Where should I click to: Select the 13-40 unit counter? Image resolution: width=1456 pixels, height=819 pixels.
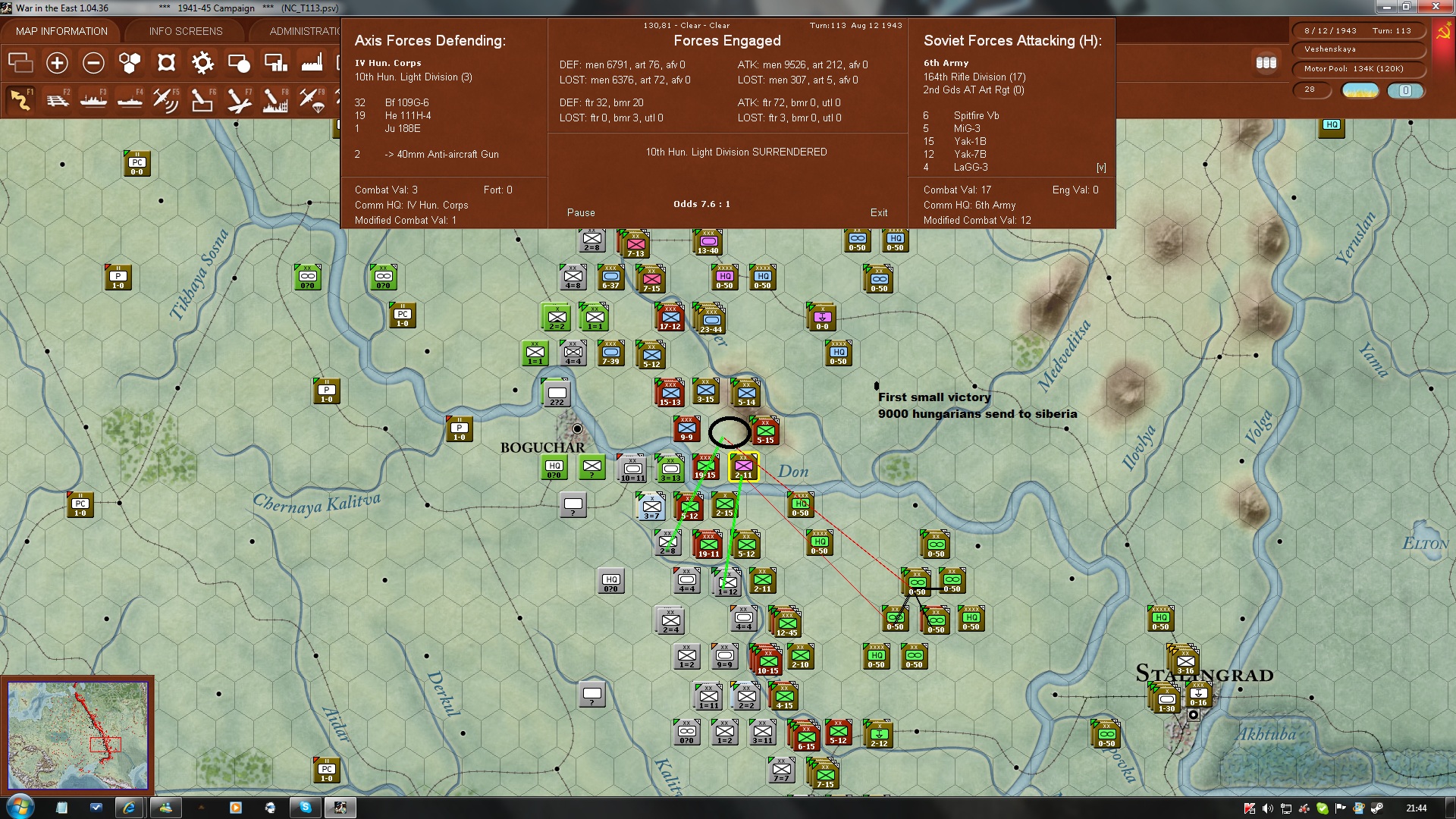click(x=708, y=242)
